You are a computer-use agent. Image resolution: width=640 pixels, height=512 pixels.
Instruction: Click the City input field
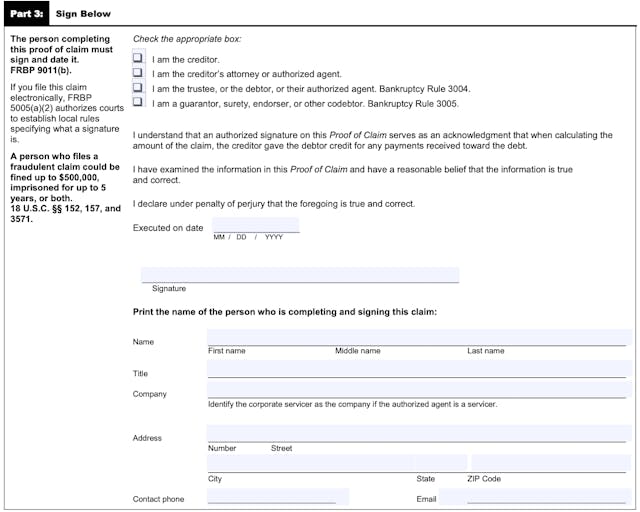tap(310, 463)
